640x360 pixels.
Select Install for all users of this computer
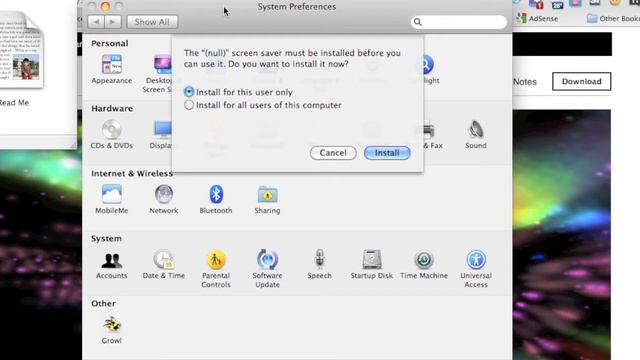pyautogui.click(x=263, y=105)
